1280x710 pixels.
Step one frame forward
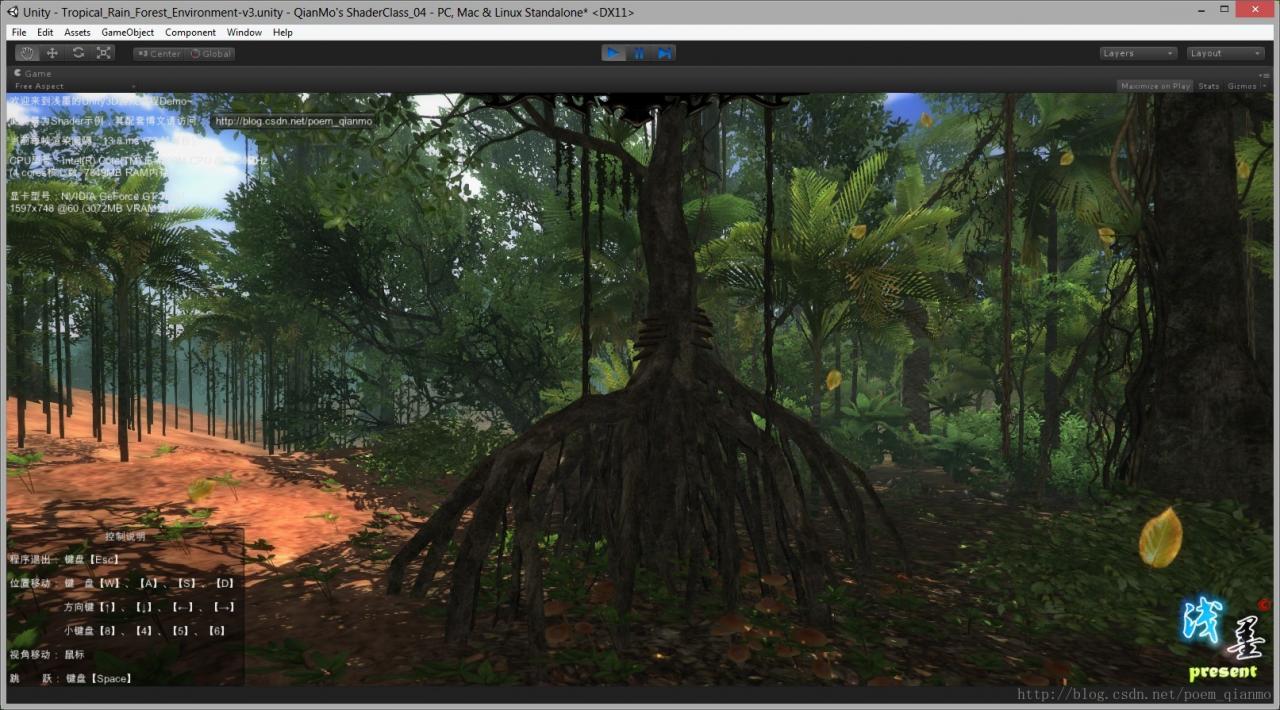664,53
